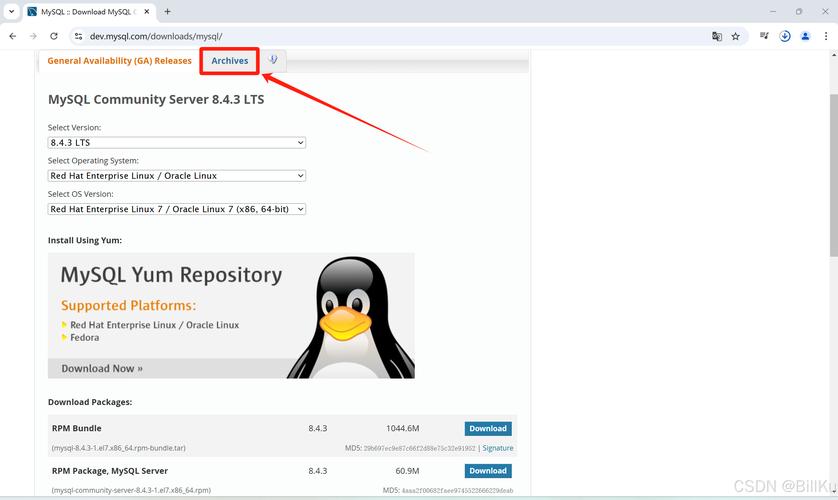Click the 60.9M file size text
The width and height of the screenshot is (838, 500).
(x=407, y=471)
